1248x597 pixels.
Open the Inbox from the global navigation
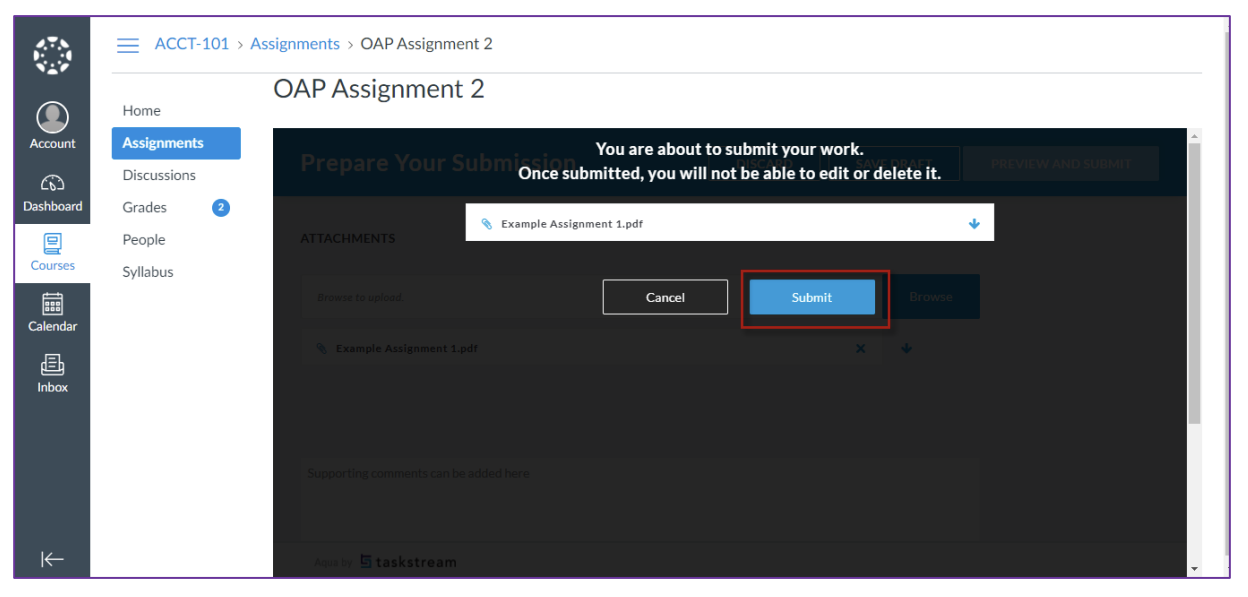tap(53, 373)
